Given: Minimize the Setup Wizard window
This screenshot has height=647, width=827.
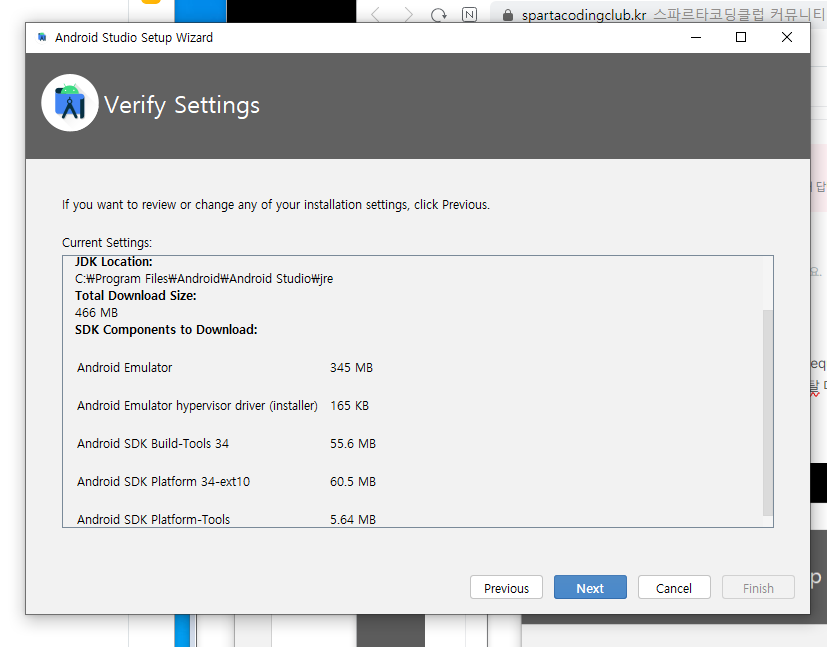Looking at the screenshot, I should 696,37.
